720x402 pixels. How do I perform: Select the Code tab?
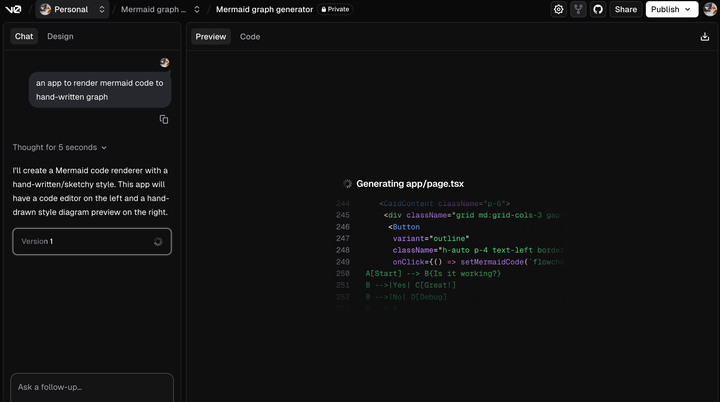250,36
